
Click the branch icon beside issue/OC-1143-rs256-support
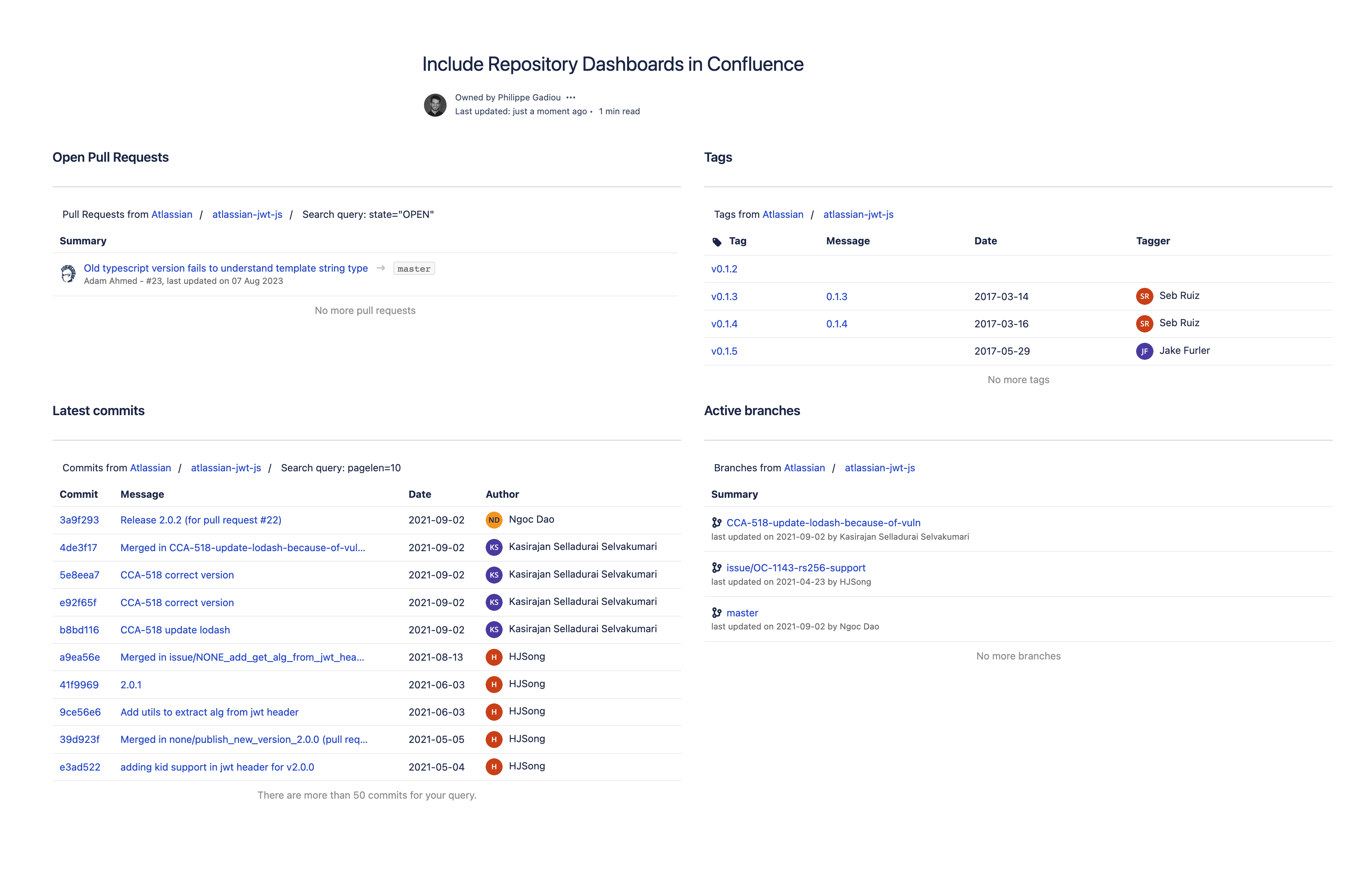[x=716, y=567]
